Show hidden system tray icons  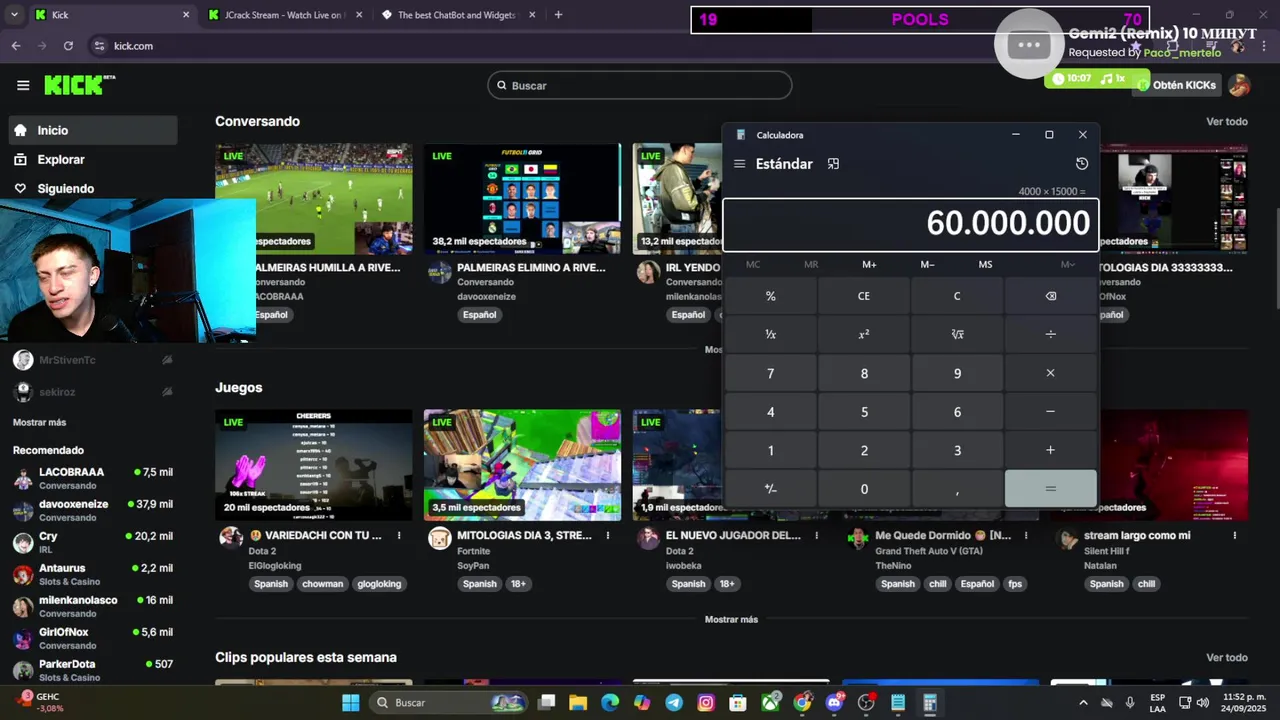click(x=1081, y=703)
